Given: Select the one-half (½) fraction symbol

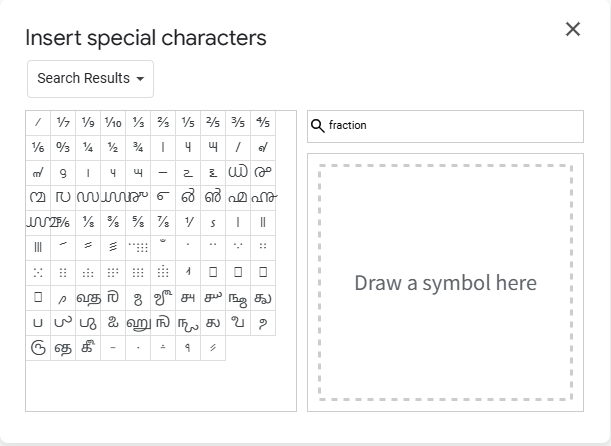Looking at the screenshot, I should (x=113, y=148).
